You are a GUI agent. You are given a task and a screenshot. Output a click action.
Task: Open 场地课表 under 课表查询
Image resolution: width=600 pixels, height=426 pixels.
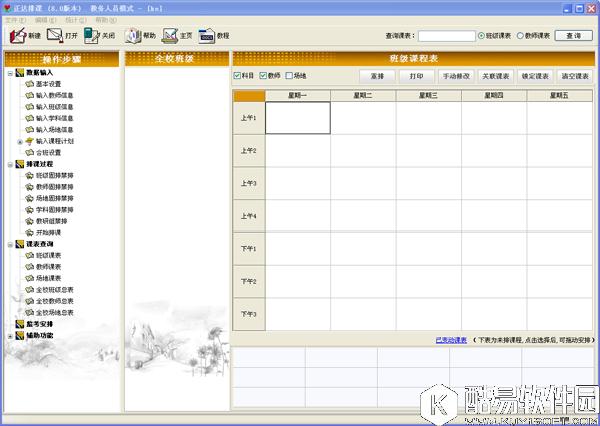(48, 279)
